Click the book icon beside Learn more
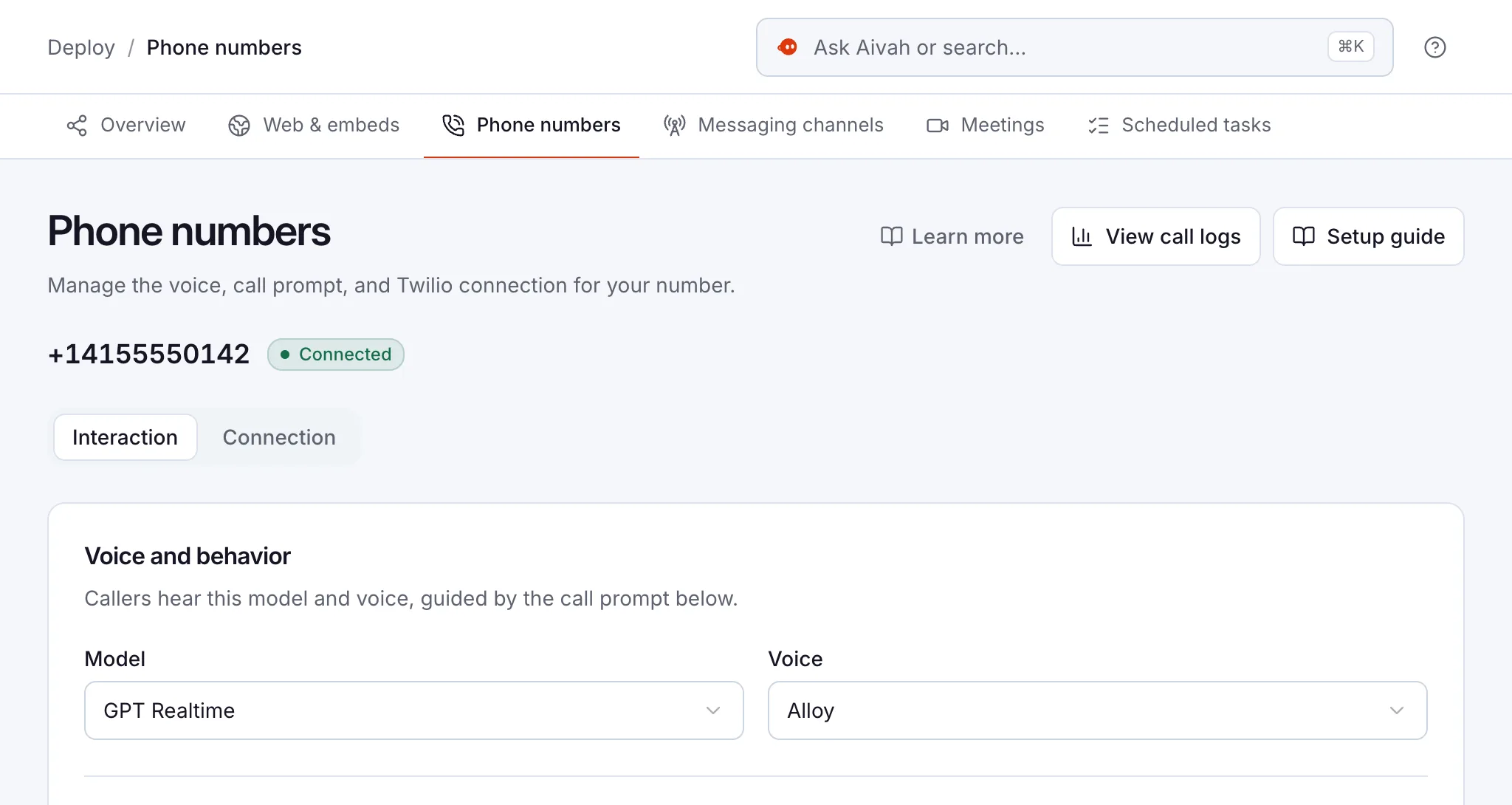 [892, 236]
